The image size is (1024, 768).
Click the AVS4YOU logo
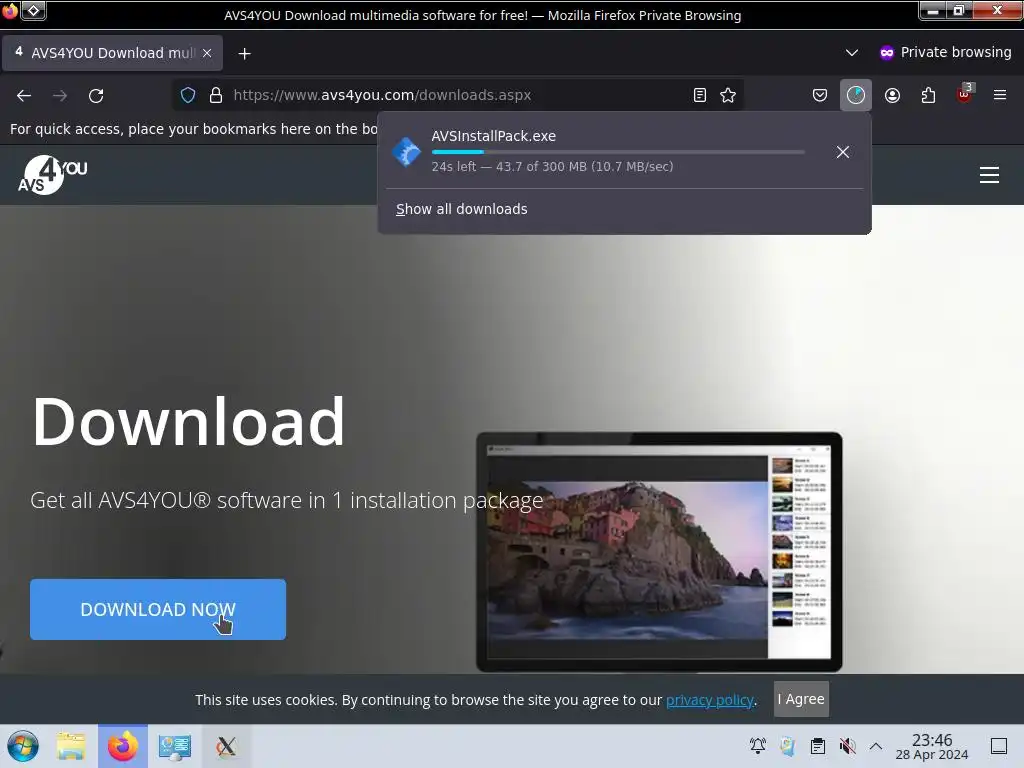tap(52, 174)
